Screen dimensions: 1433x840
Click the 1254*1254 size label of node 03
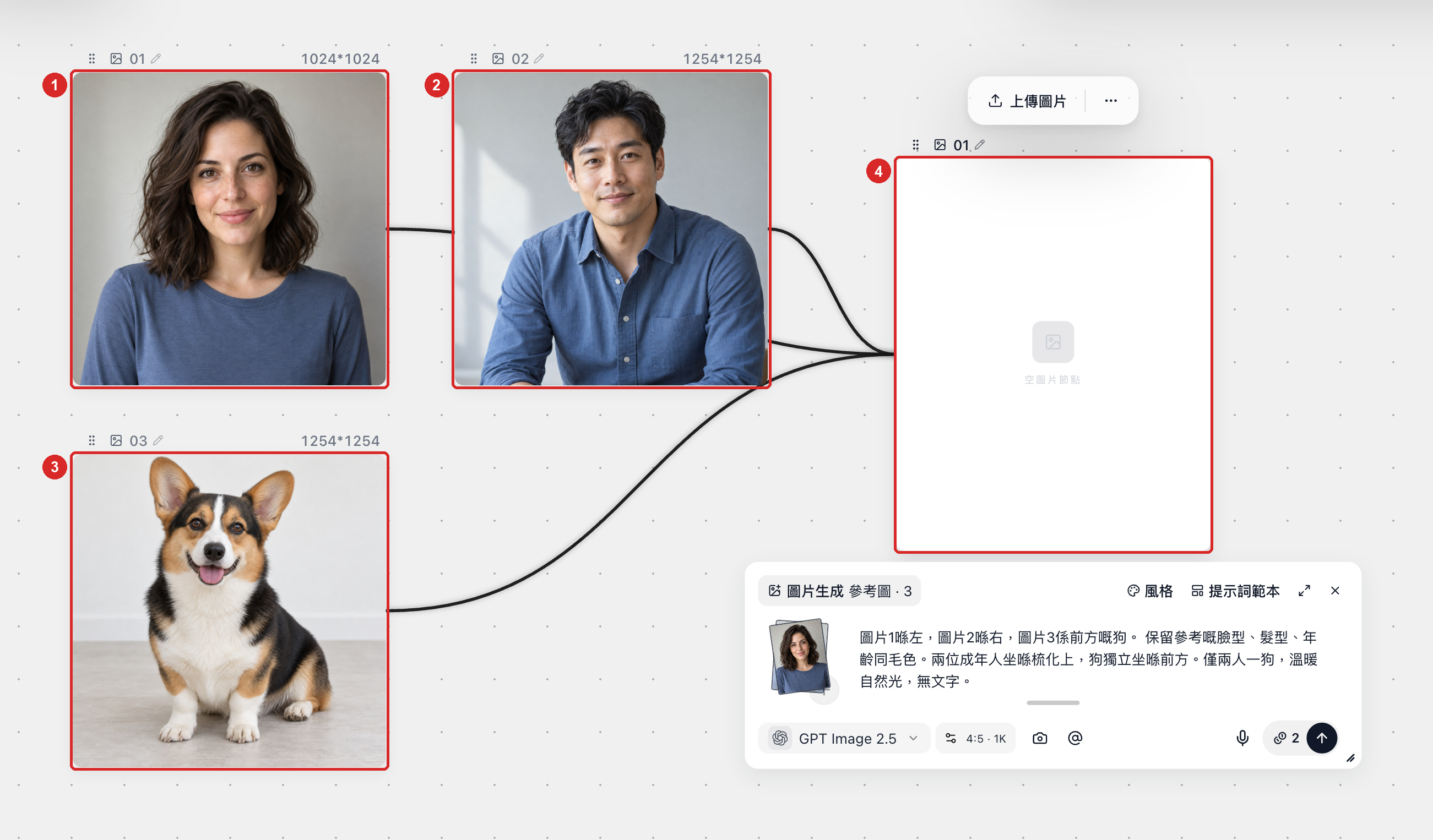coord(340,440)
